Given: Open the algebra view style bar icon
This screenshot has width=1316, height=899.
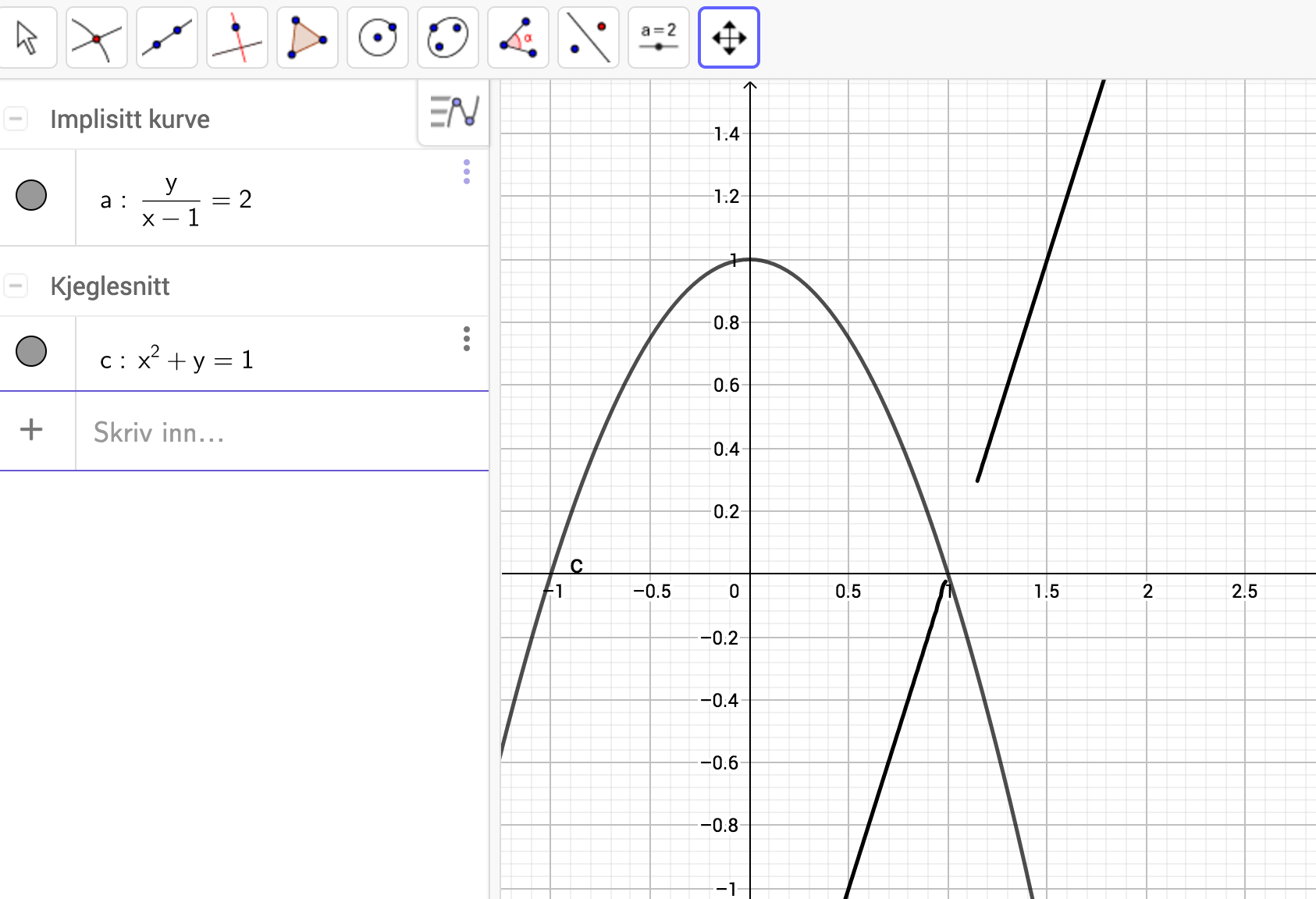Looking at the screenshot, I should [x=453, y=112].
